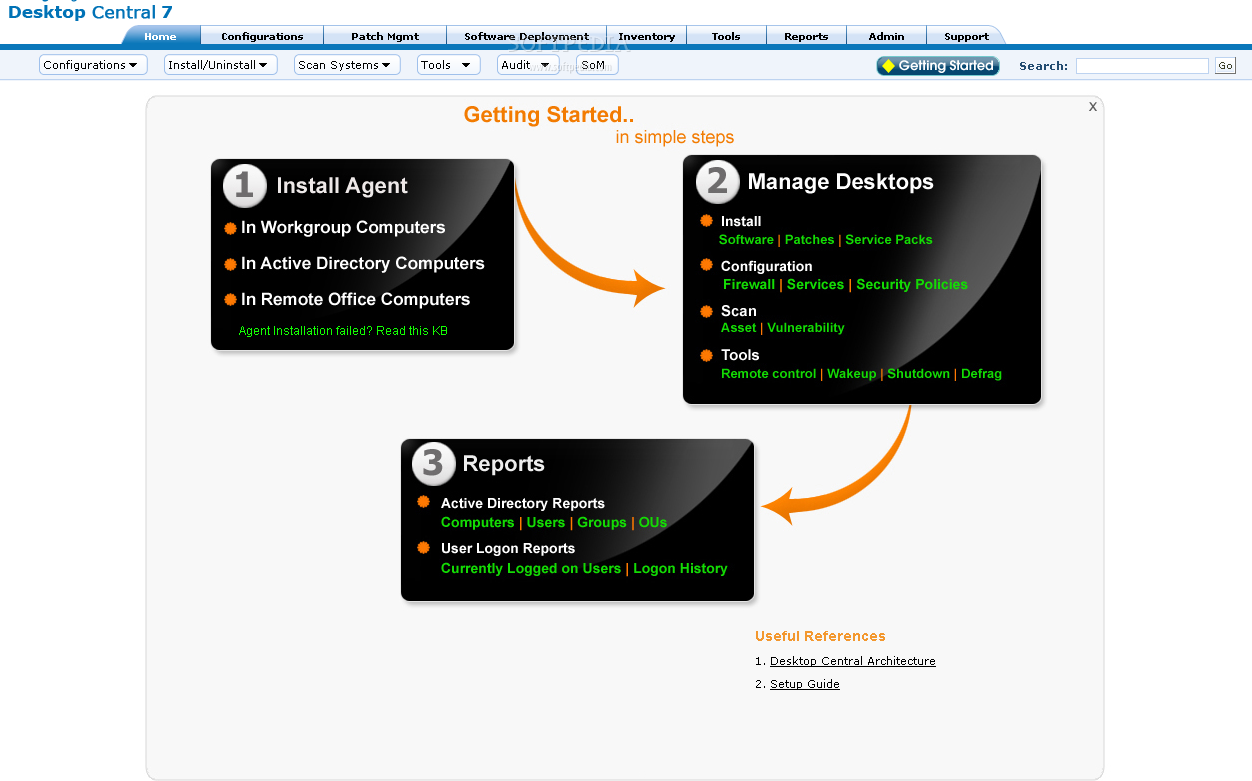Screen dimensions: 1252x781
Task: Open the Computers report link
Action: (x=477, y=523)
